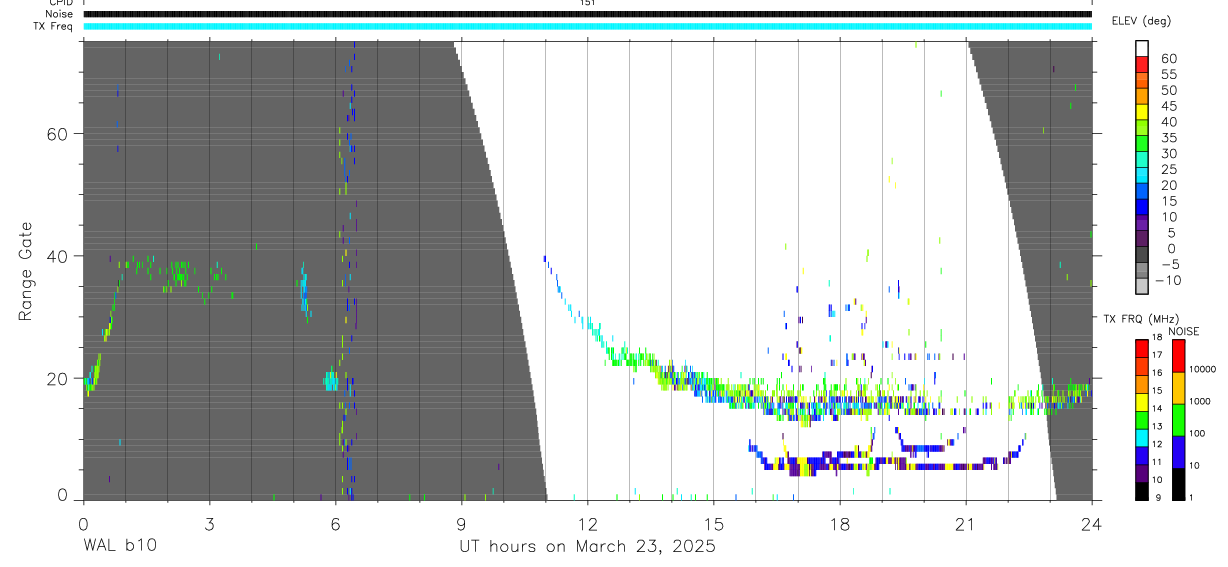Click the green segment of NOISE legend
This screenshot has width=1228, height=567.
(x=1178, y=419)
